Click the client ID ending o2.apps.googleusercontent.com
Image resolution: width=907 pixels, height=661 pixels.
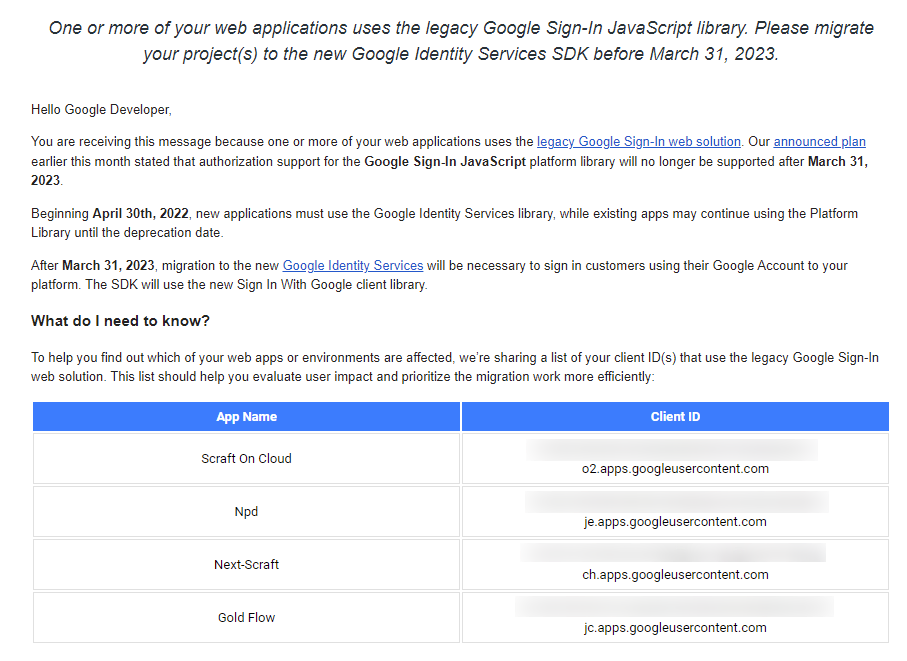(x=675, y=468)
